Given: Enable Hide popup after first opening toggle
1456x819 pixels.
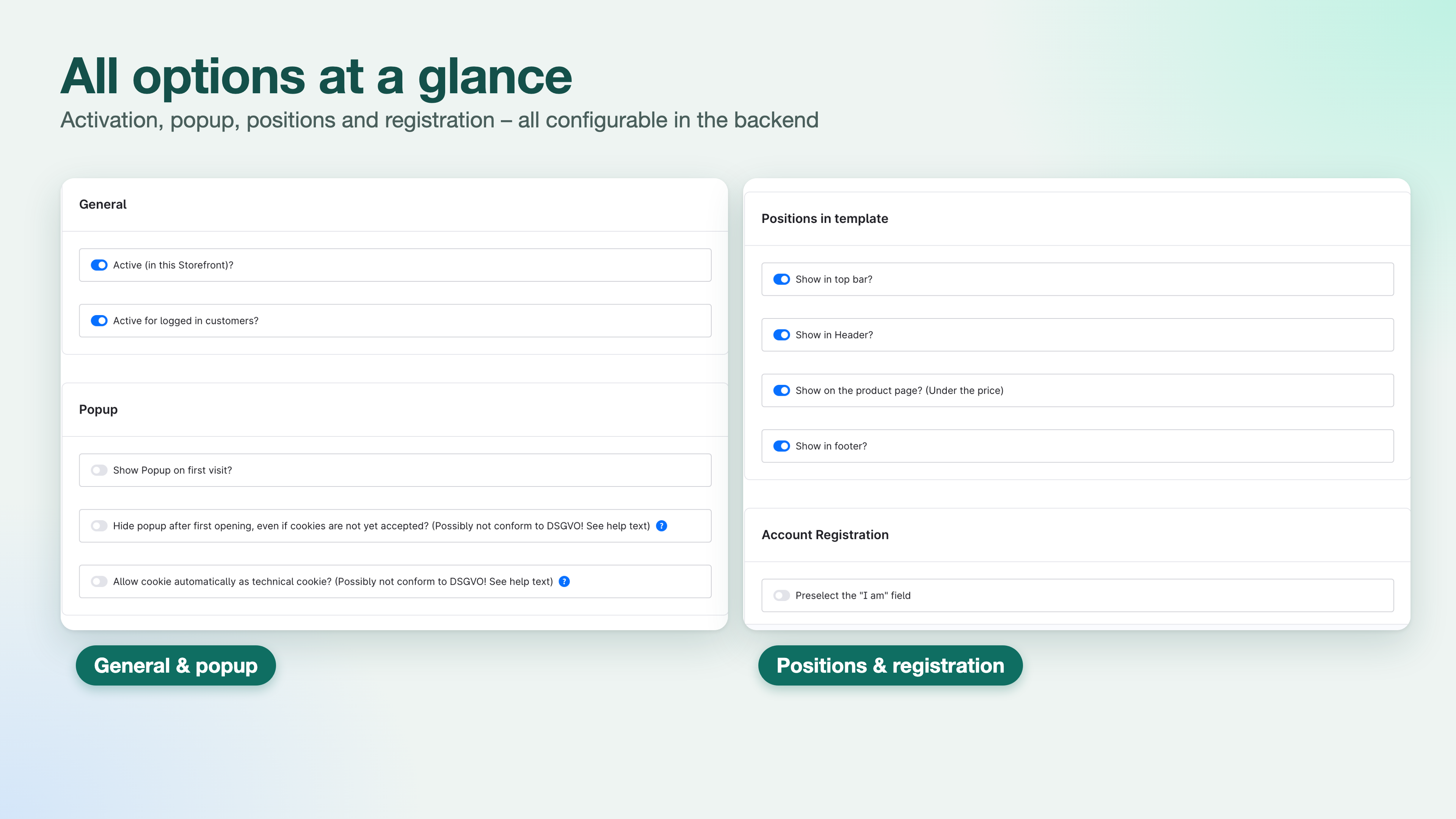Looking at the screenshot, I should click(99, 526).
